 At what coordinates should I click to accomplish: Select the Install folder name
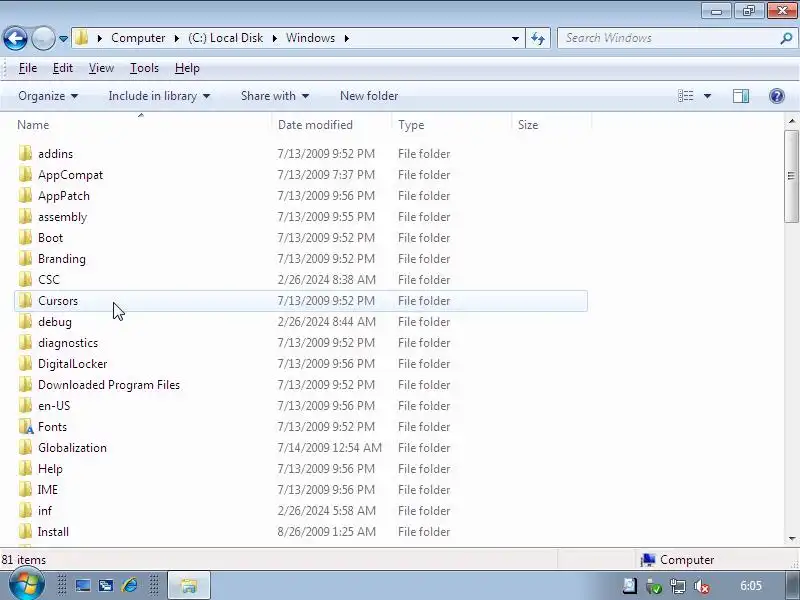click(53, 532)
